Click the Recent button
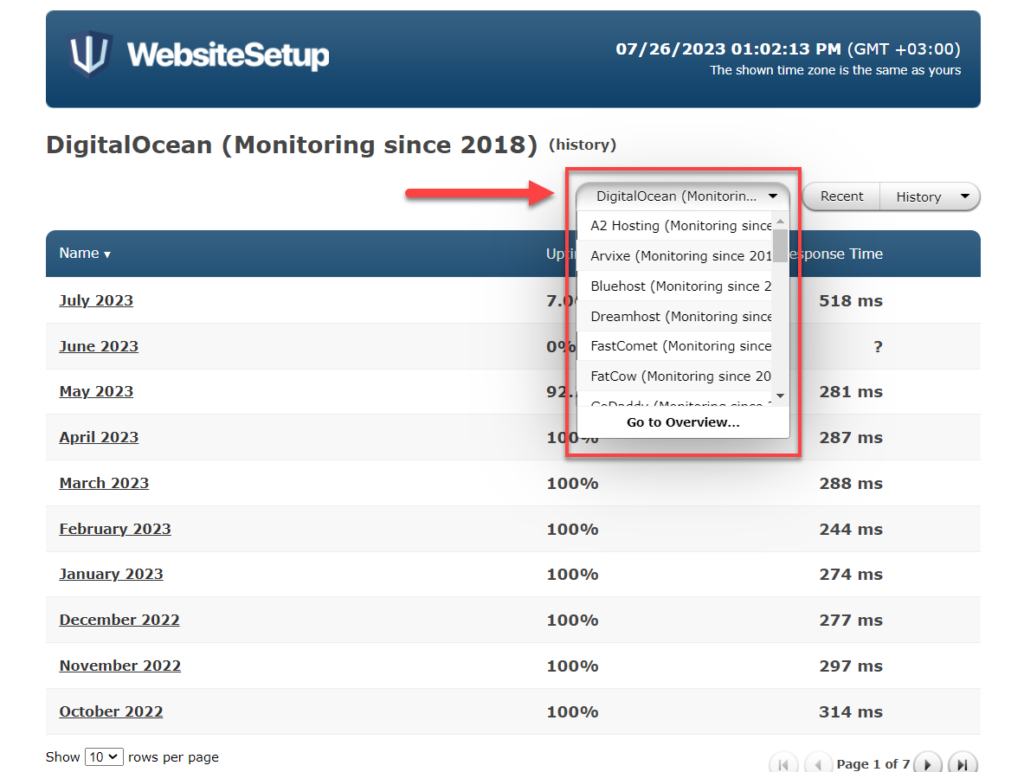This screenshot has height=772, width=1024. click(841, 197)
